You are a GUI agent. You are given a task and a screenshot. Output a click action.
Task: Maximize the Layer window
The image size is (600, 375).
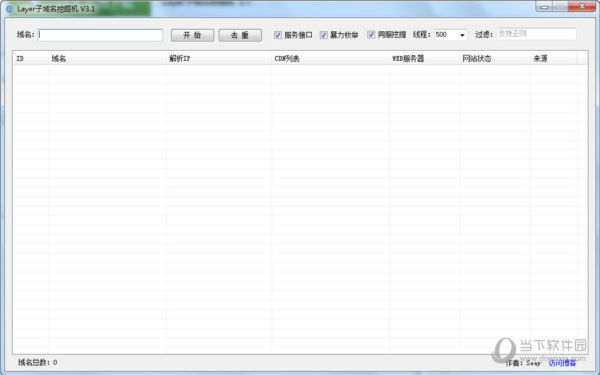click(560, 7)
